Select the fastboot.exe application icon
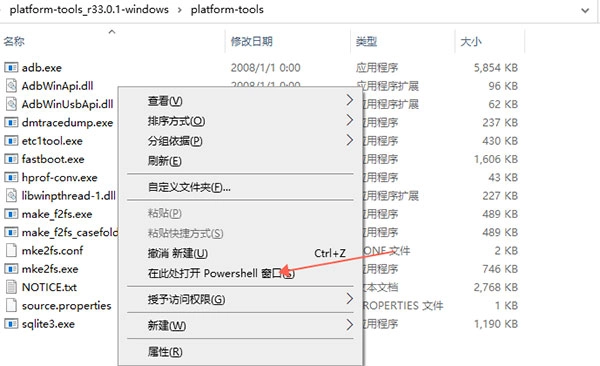Screen dimensions: 600x366 [11, 159]
